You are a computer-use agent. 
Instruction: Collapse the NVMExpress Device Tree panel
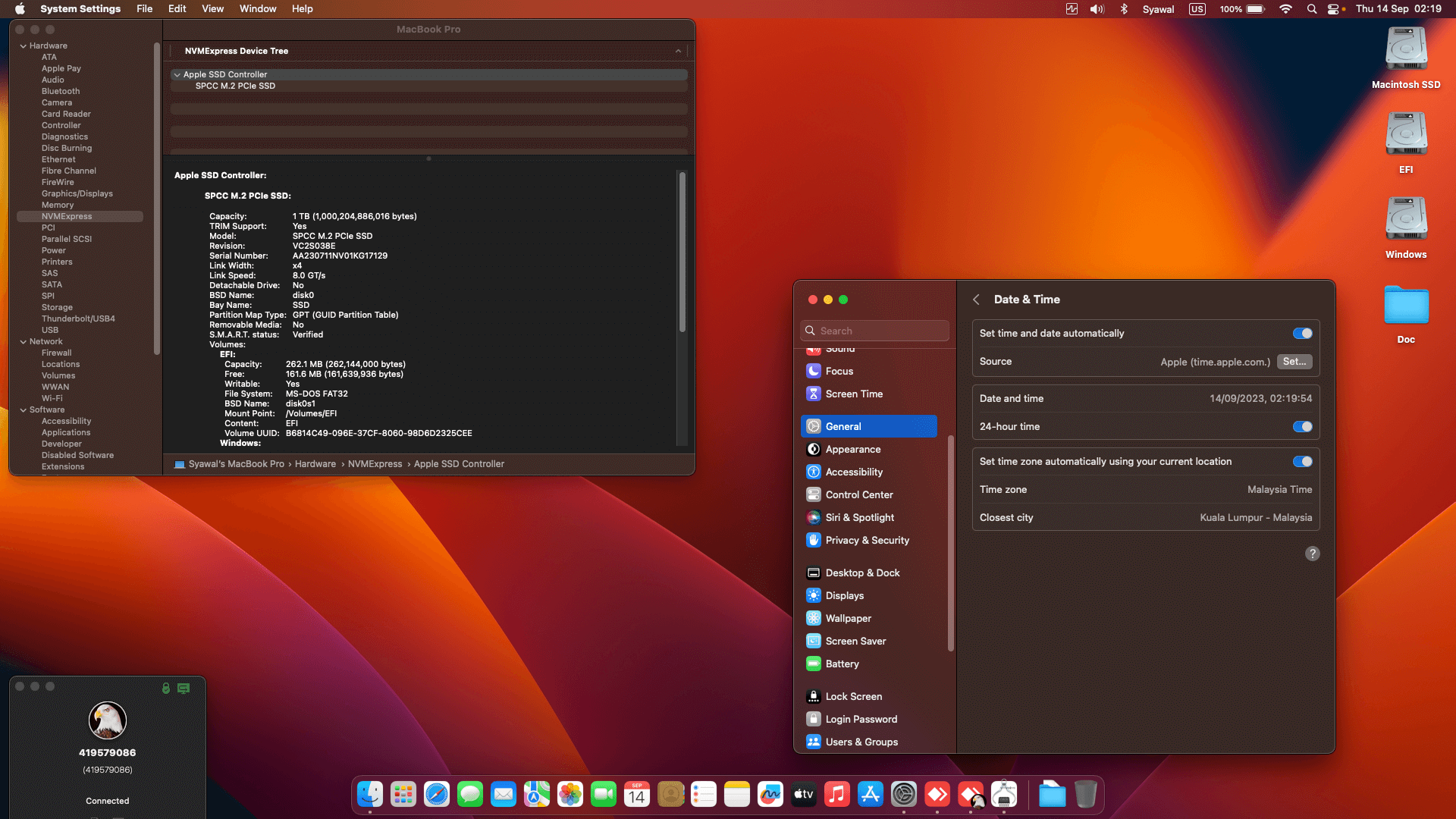tap(677, 51)
